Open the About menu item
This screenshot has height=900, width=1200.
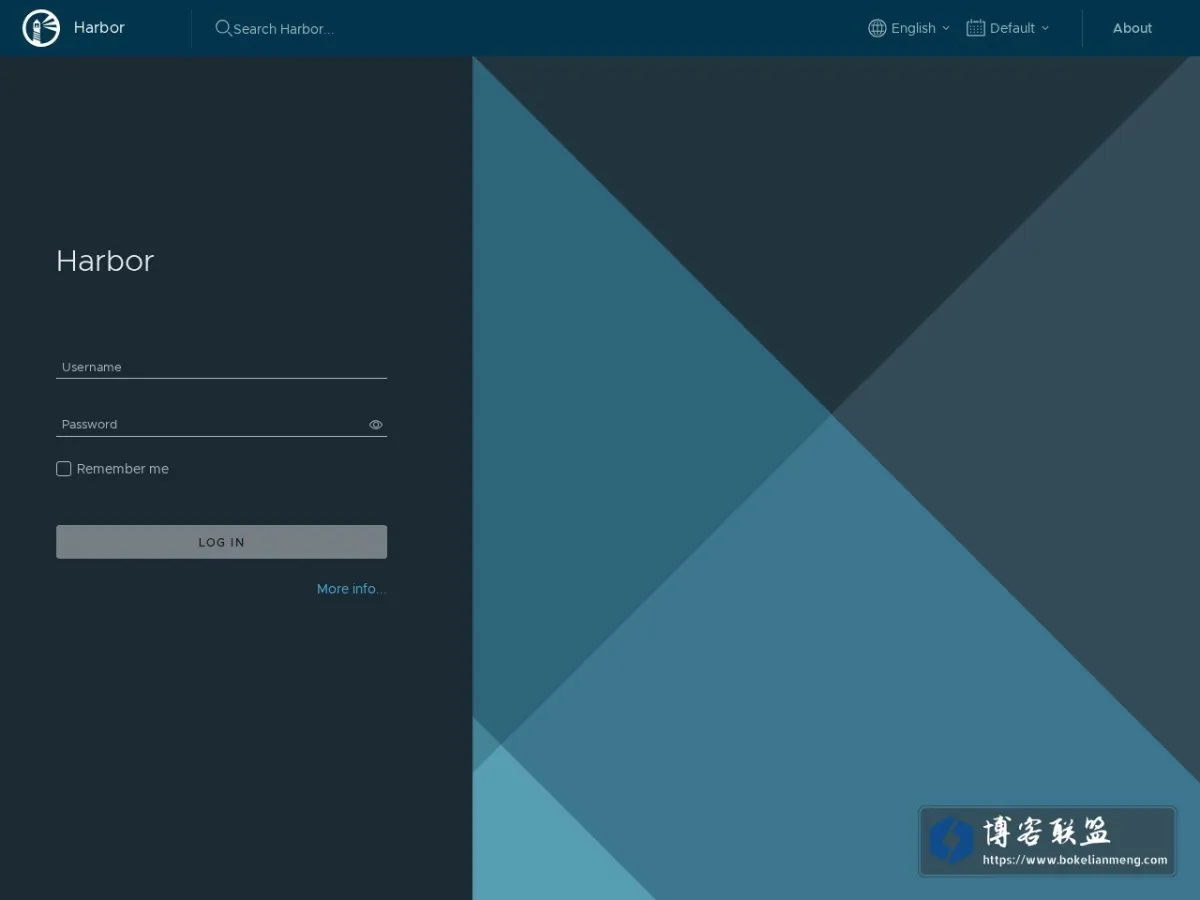1132,28
